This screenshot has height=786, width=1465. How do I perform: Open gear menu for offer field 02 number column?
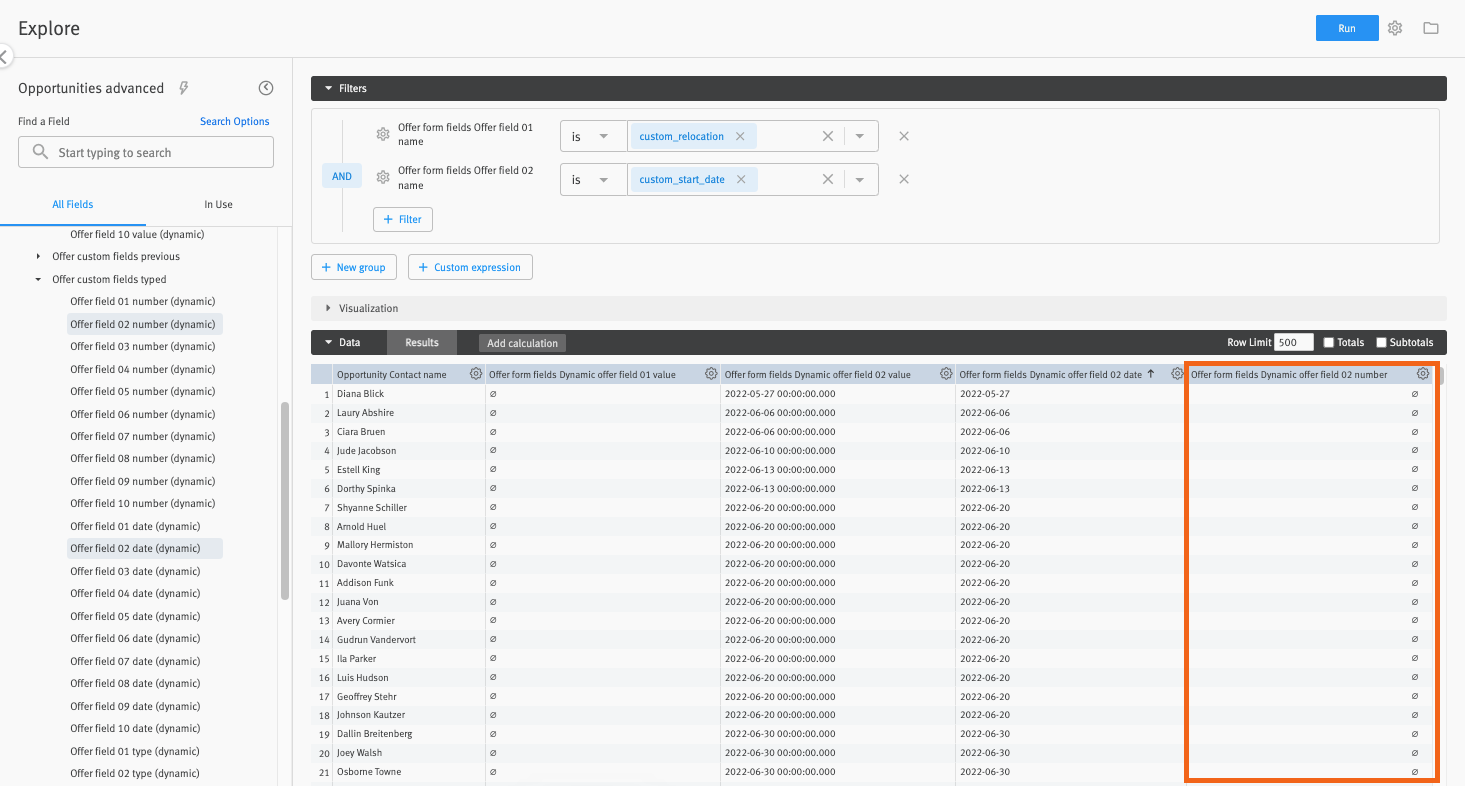(x=1423, y=374)
